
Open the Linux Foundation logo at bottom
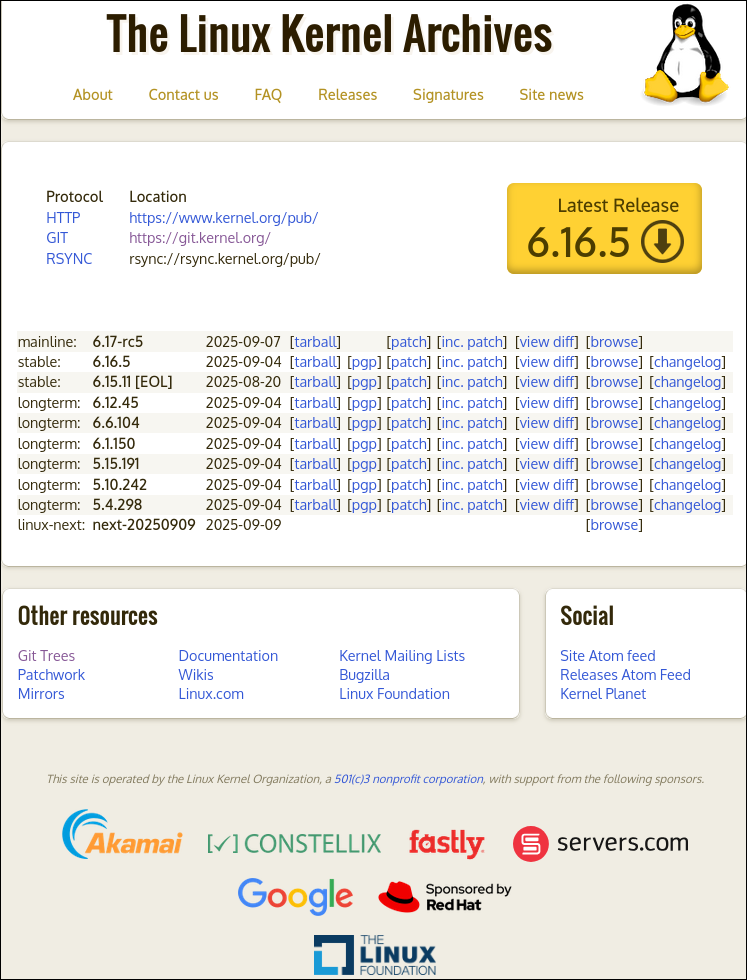coord(374,955)
